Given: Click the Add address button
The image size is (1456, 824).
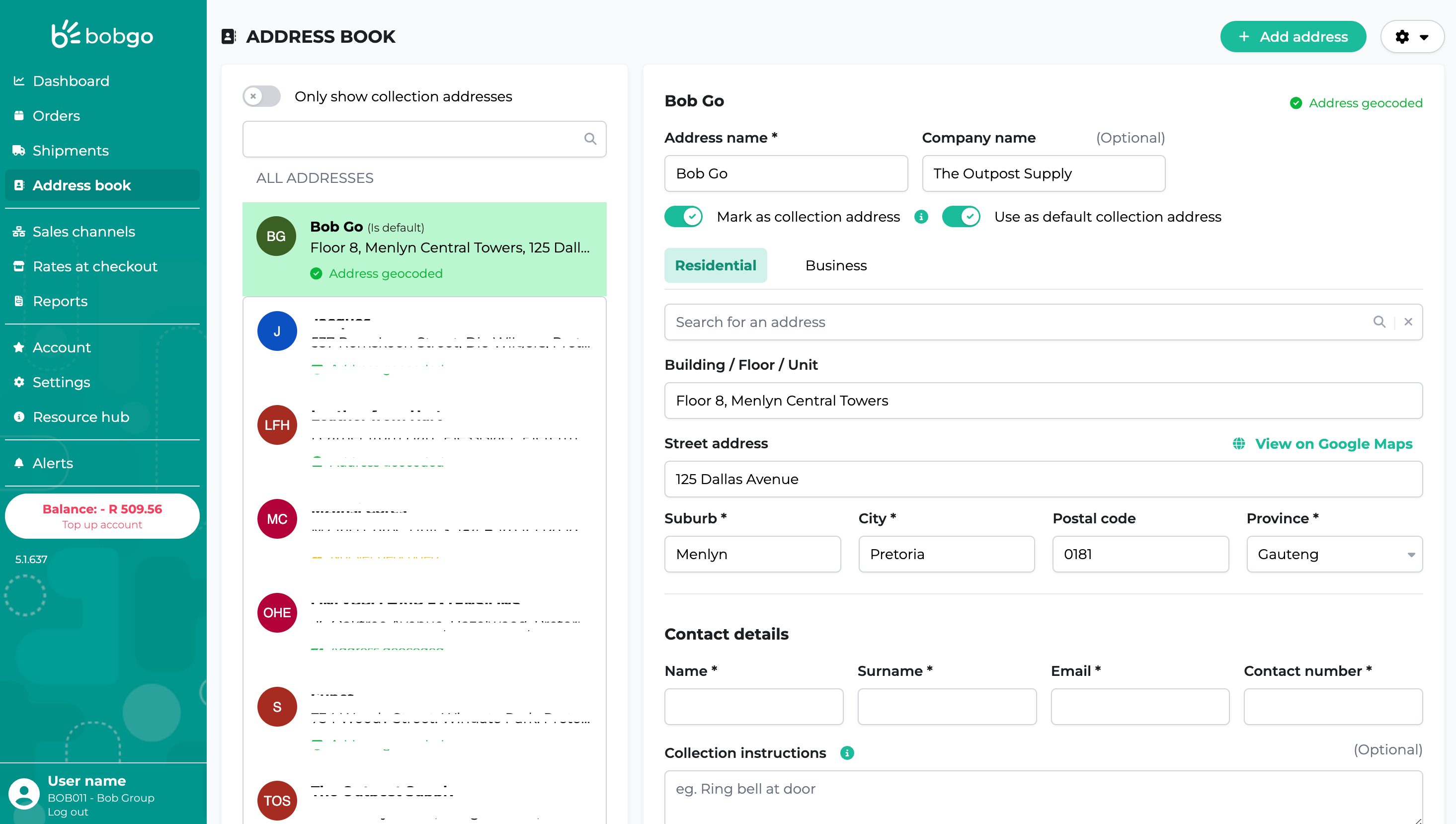Looking at the screenshot, I should point(1293,37).
